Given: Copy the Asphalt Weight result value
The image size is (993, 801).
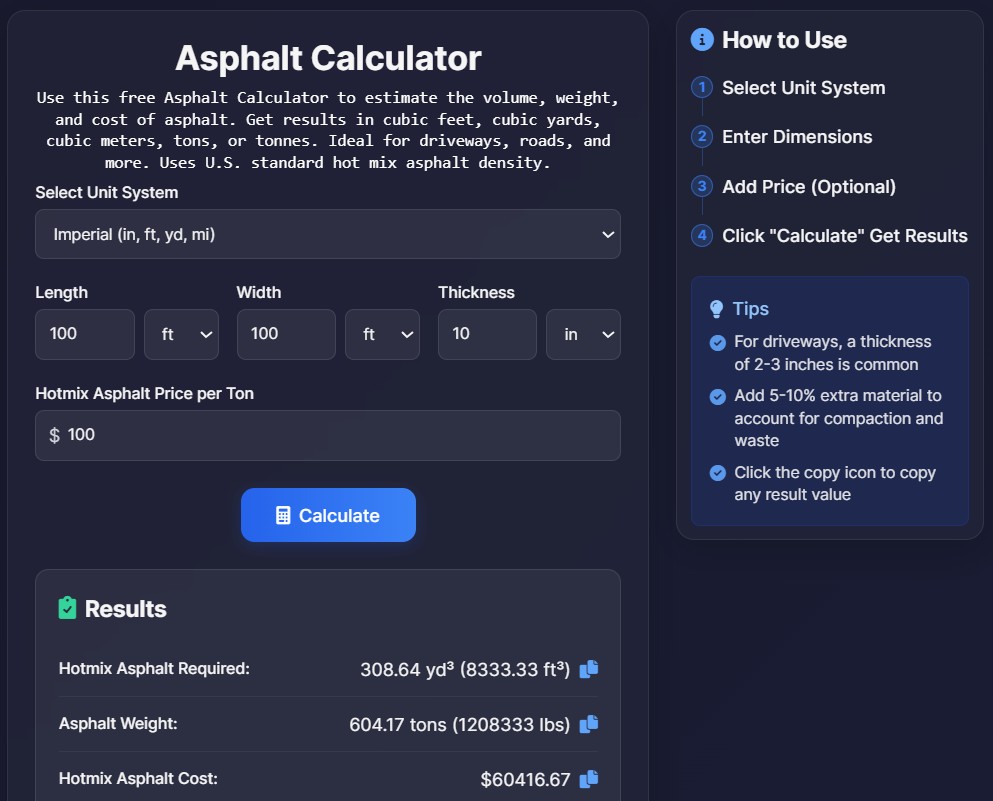Looking at the screenshot, I should [588, 724].
